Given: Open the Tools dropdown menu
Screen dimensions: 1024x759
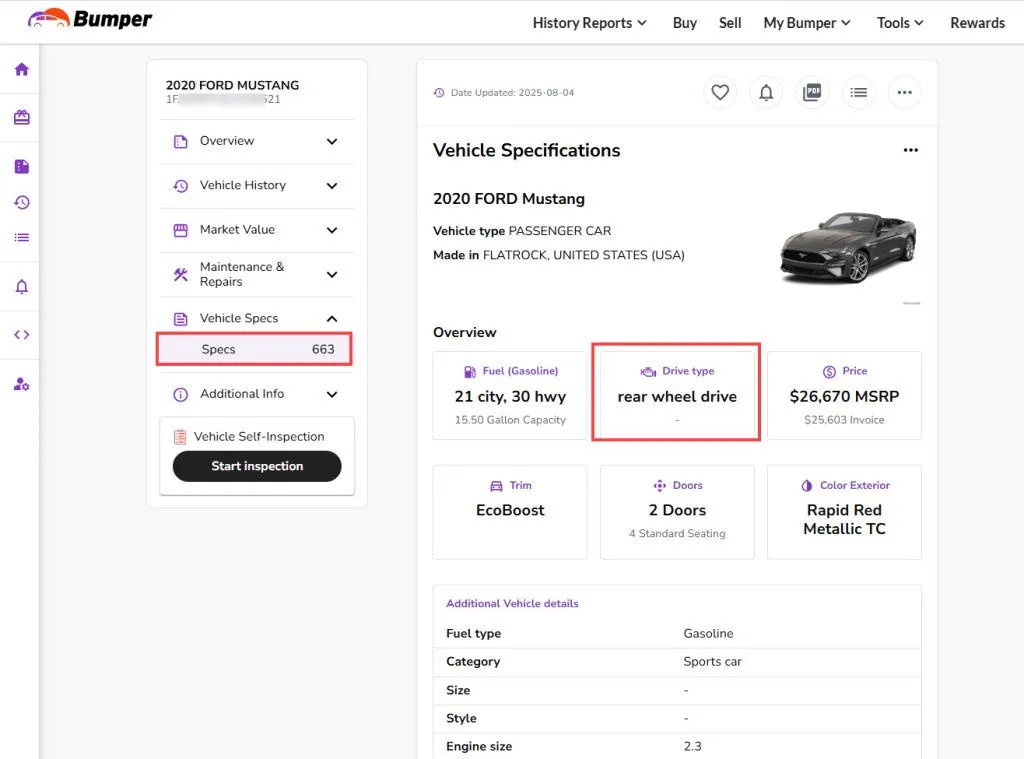Looking at the screenshot, I should tap(900, 23).
